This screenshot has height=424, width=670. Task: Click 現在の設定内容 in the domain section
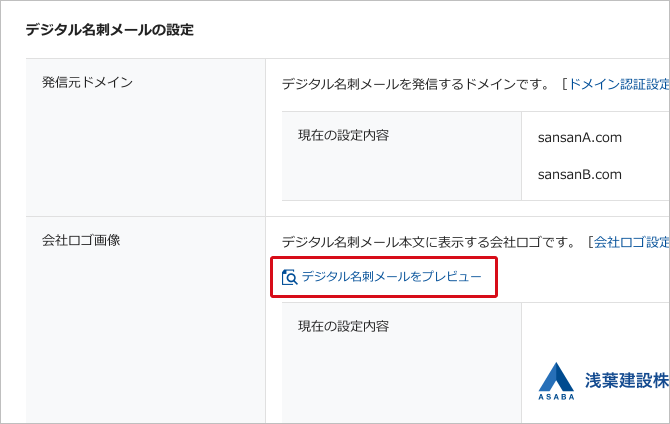[x=343, y=133]
